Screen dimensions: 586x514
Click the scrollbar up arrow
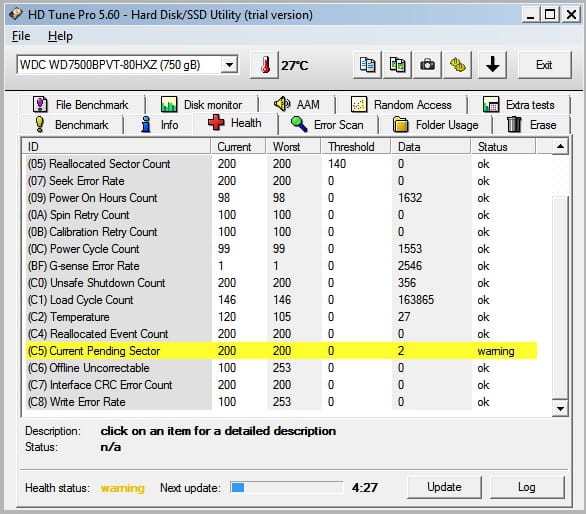point(560,147)
